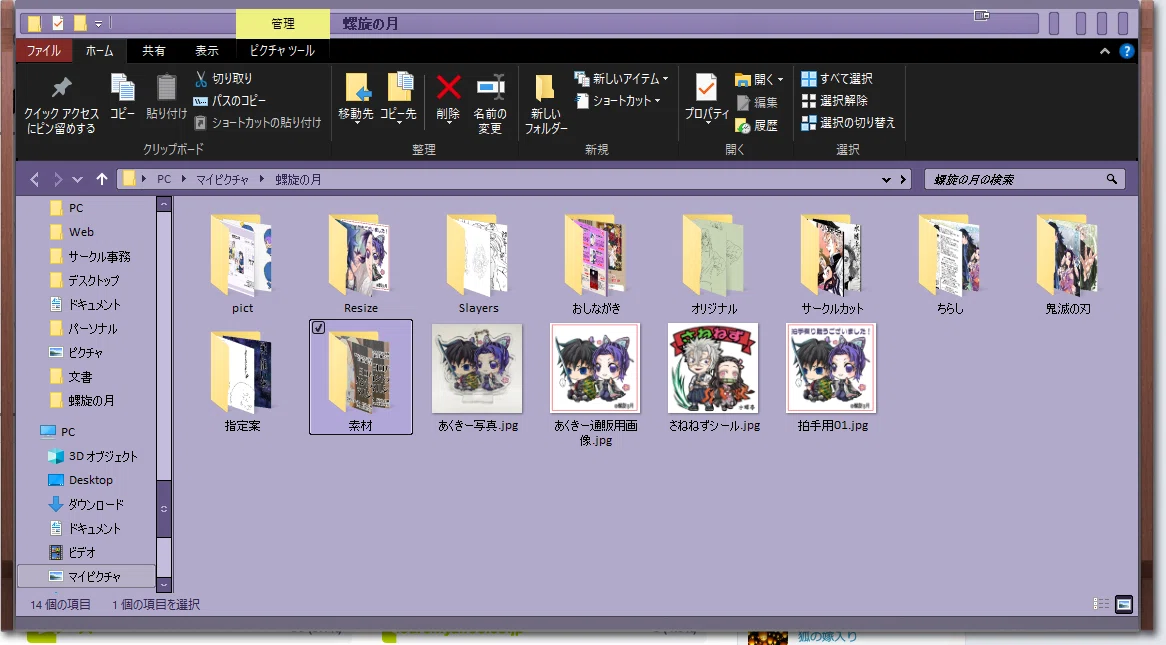
Task: Open 履歴 history icon
Action: click(x=757, y=126)
